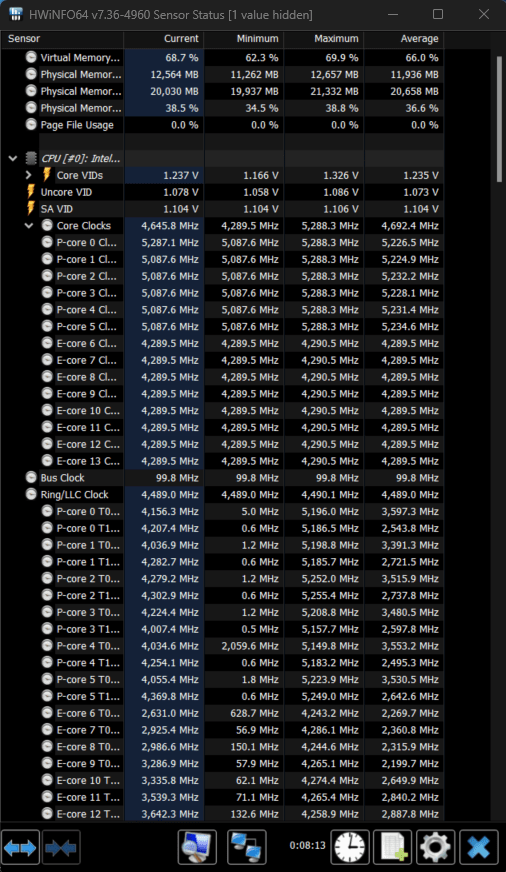Click the Bus Clock row icon
Screen dimensions: 506x872
pos(31,478)
